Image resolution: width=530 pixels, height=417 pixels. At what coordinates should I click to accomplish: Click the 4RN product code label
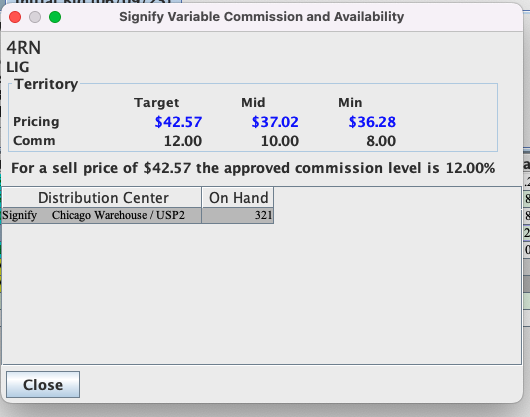coord(24,48)
